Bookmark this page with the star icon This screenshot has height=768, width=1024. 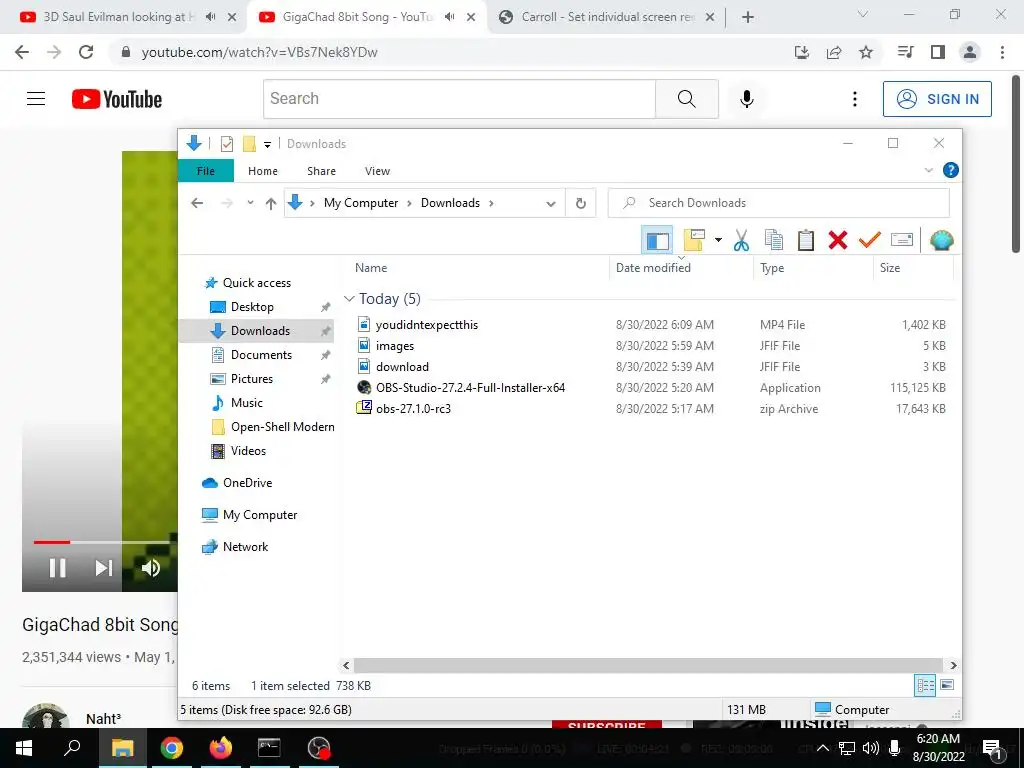tap(865, 52)
